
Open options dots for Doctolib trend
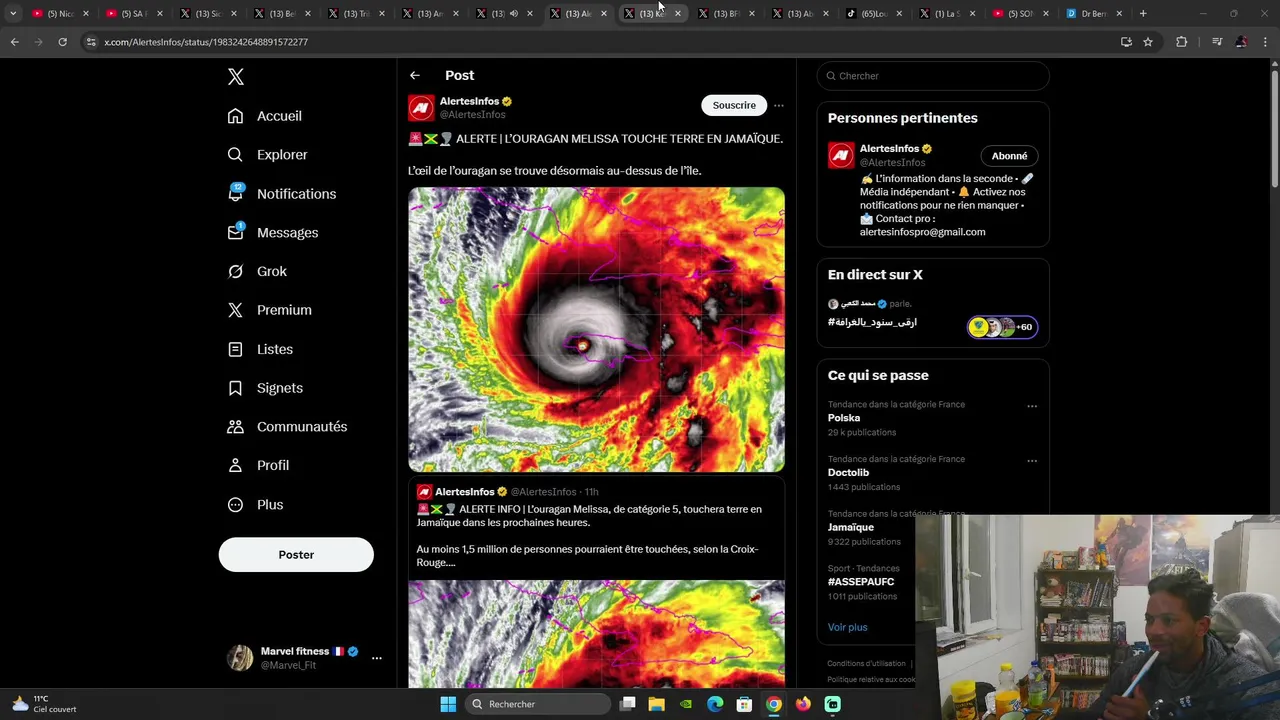tap(1032, 461)
